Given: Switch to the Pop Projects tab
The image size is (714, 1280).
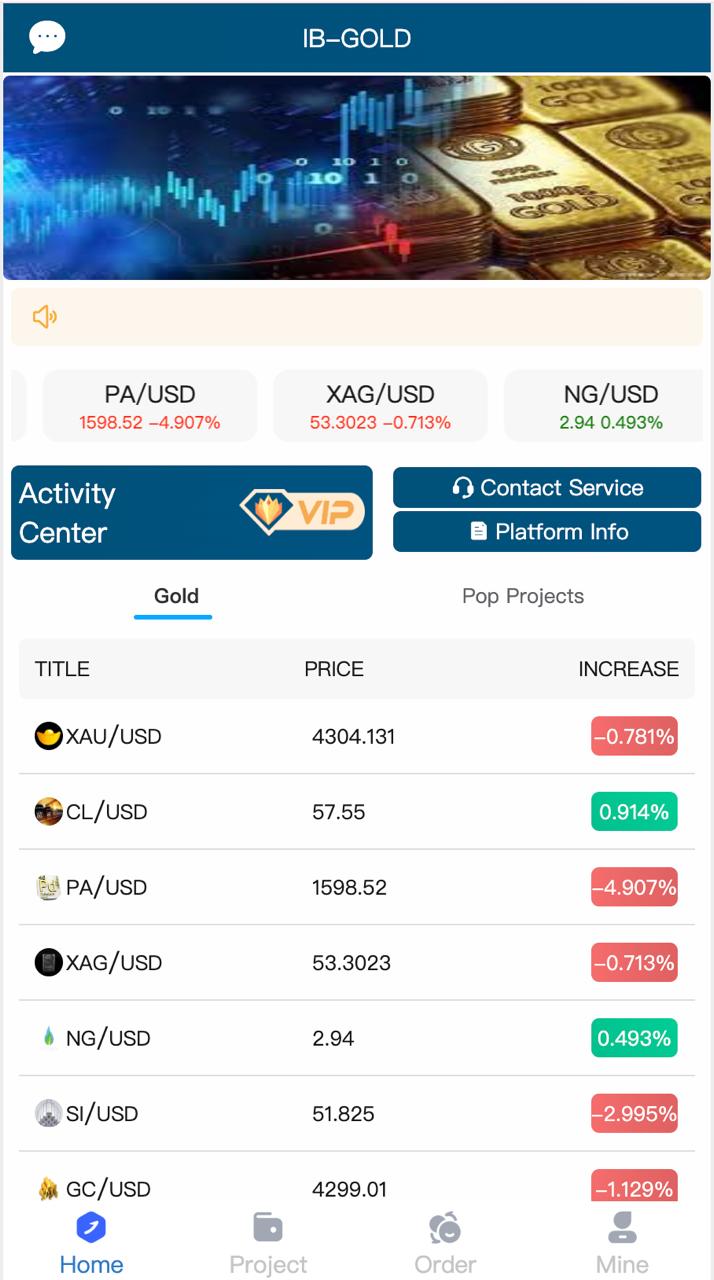Looking at the screenshot, I should (520, 596).
